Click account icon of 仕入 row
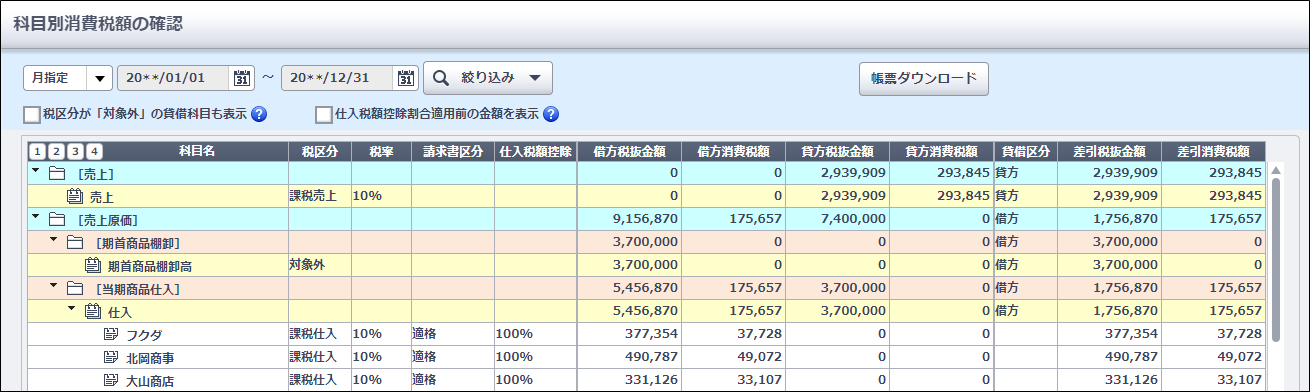The height and width of the screenshot is (392, 1310). pyautogui.click(x=93, y=311)
